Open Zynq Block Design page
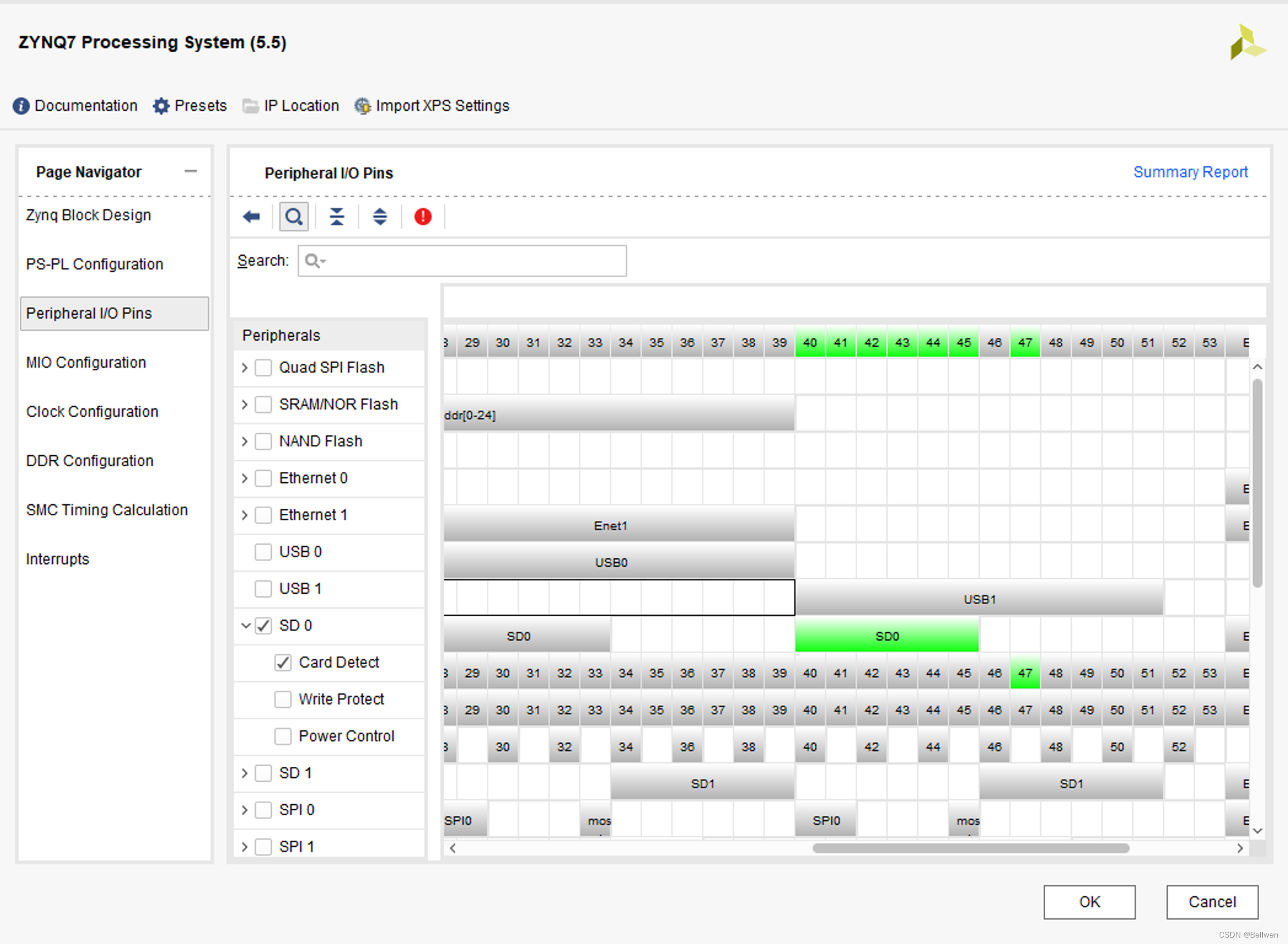Viewport: 1288px width, 944px height. coord(88,215)
